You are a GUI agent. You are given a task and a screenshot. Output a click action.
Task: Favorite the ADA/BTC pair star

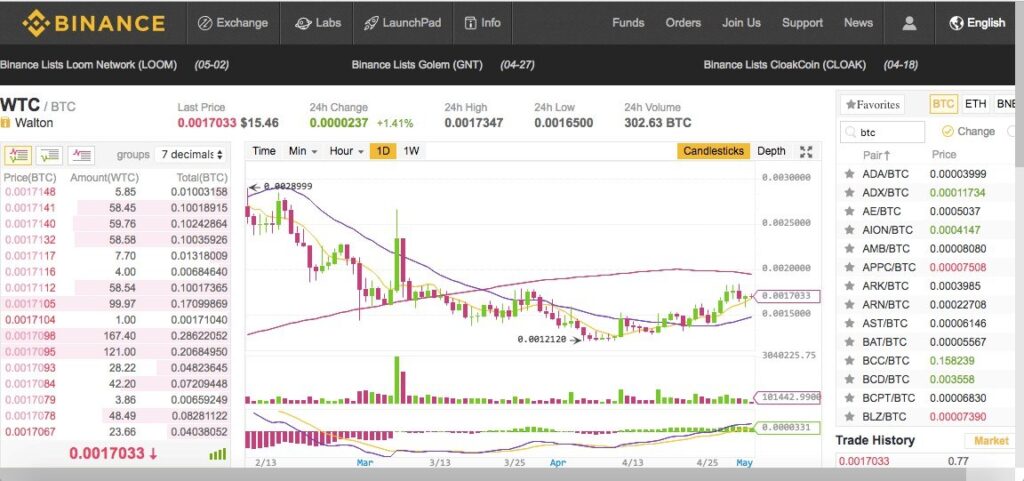pos(849,174)
